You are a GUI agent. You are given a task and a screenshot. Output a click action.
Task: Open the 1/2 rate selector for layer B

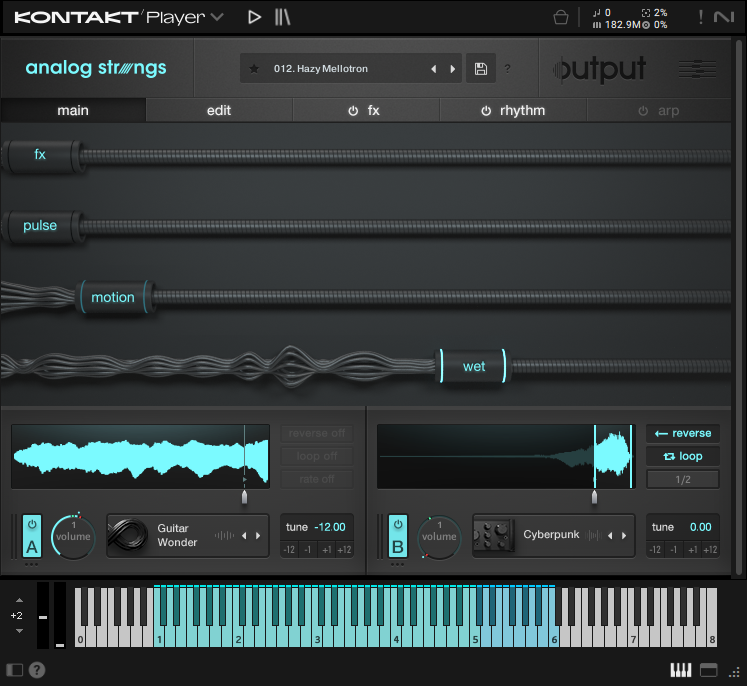point(683,479)
